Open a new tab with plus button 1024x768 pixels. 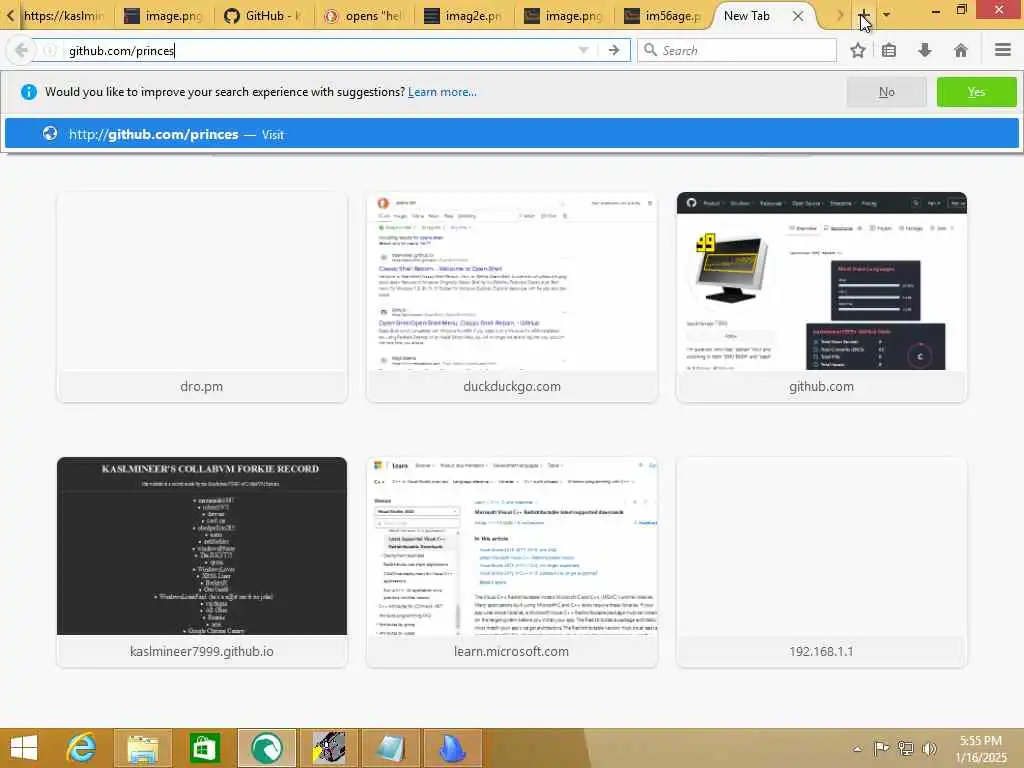(x=863, y=14)
